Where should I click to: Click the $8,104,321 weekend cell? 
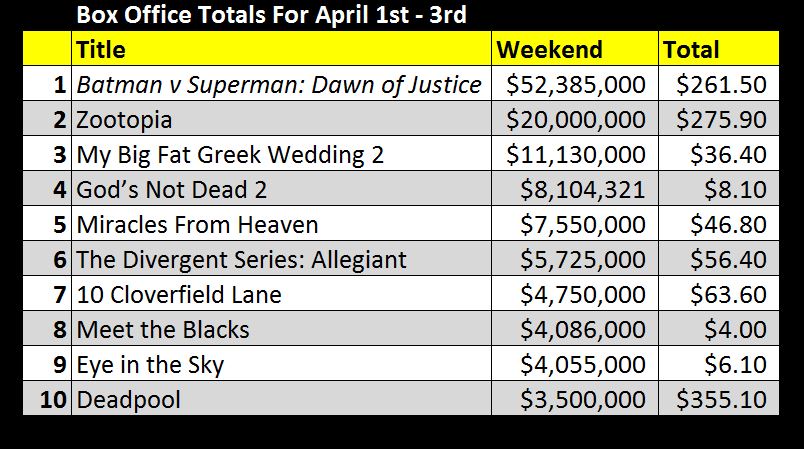click(583, 190)
